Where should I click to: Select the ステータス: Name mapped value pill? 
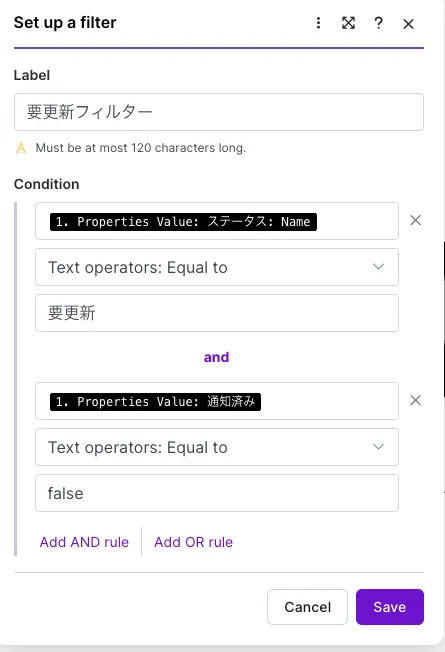(x=183, y=222)
